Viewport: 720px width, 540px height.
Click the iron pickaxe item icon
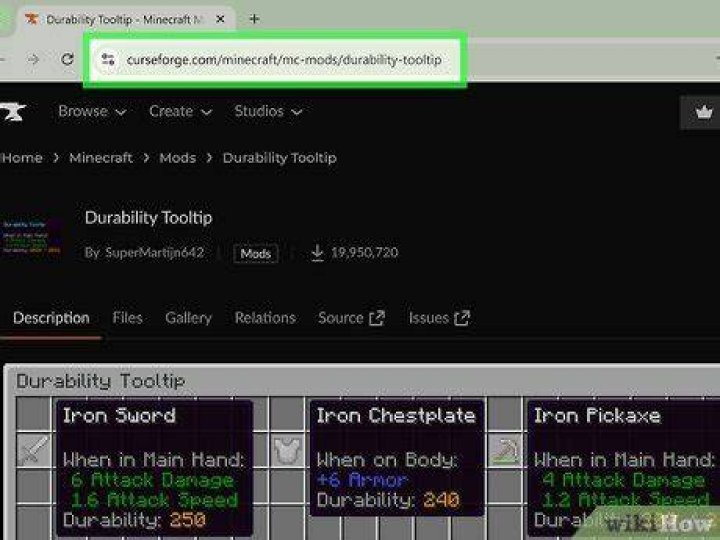click(x=505, y=450)
